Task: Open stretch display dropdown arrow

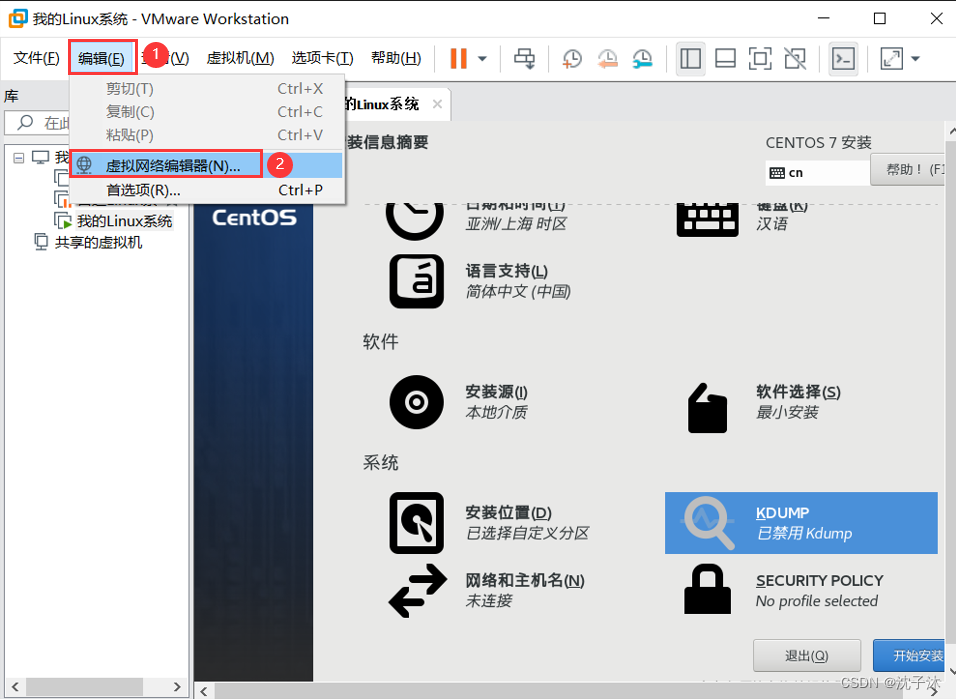Action: [915, 59]
